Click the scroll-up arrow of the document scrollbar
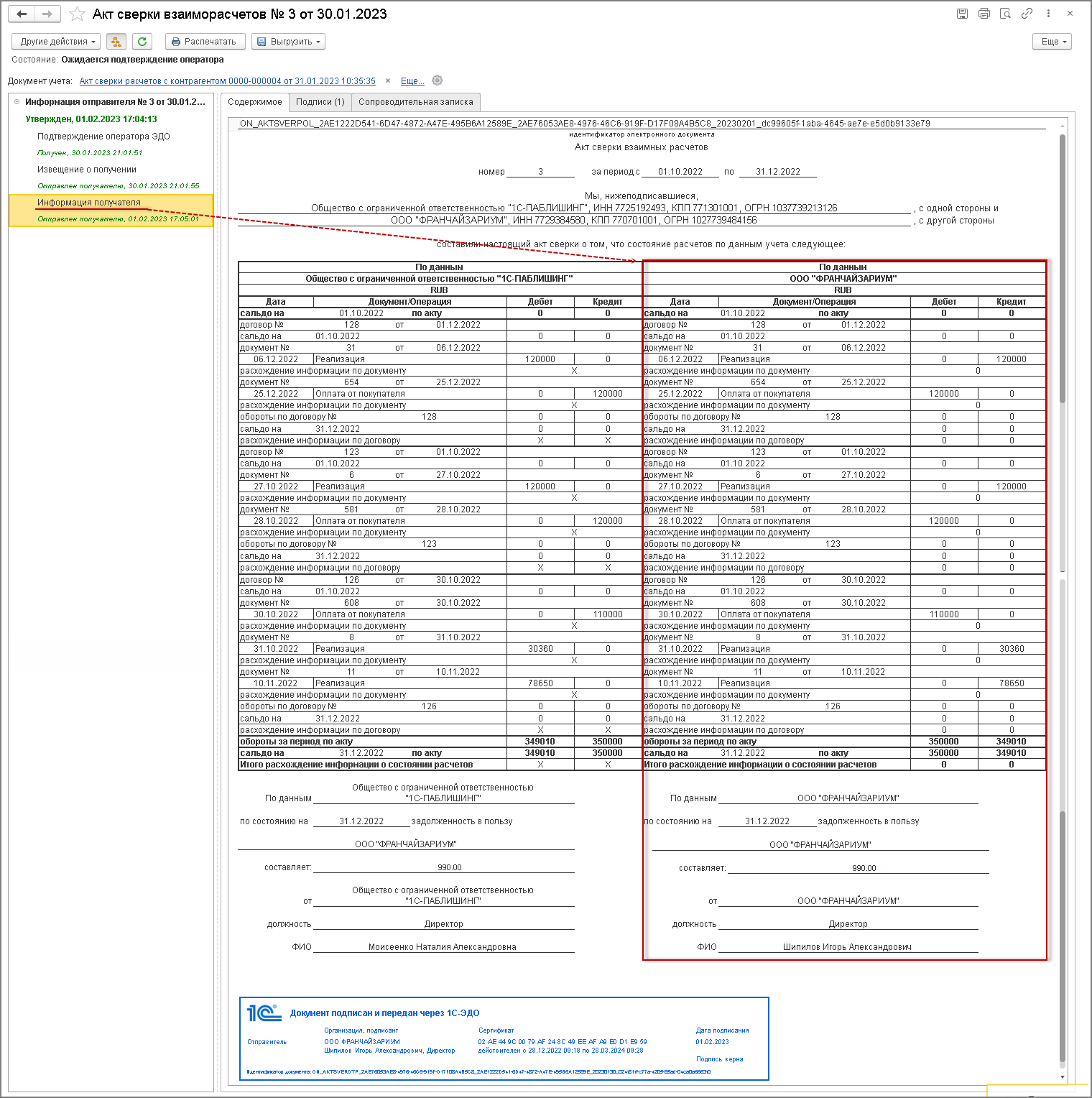Image resolution: width=1092 pixels, height=1098 pixels. coord(1063,126)
